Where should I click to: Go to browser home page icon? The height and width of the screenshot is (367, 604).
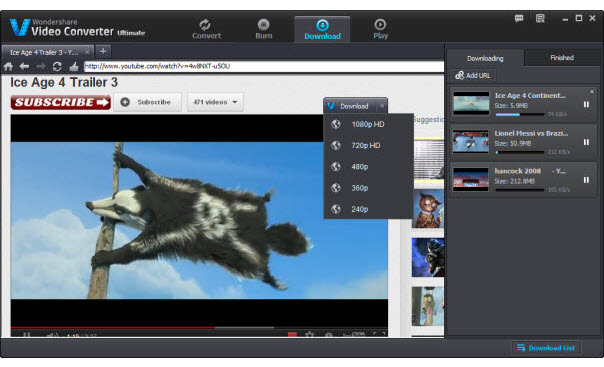(8, 67)
